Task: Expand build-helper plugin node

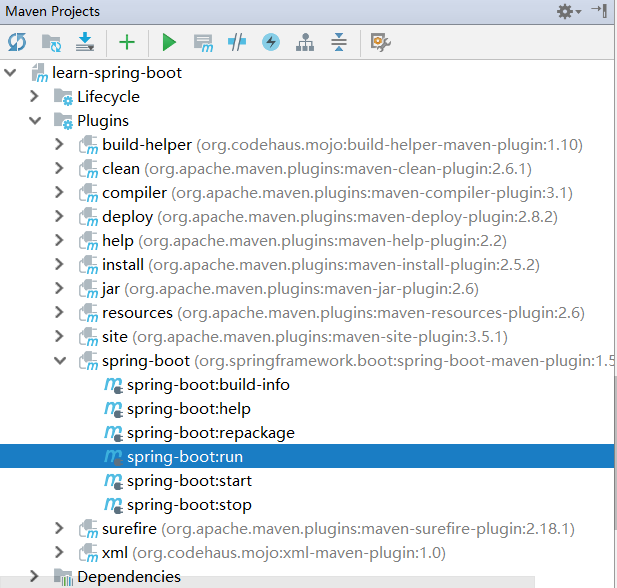Action: point(59,144)
